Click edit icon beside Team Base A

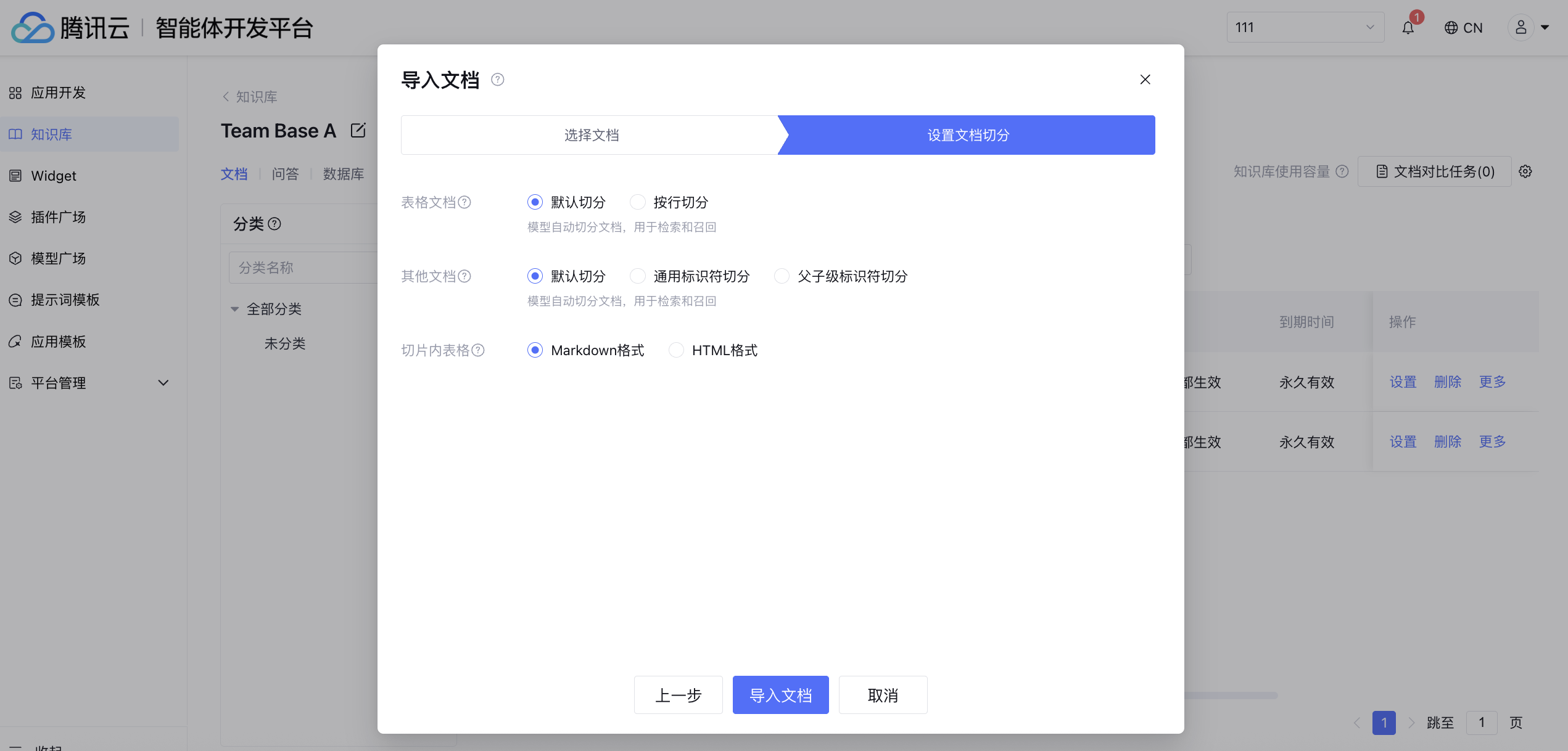[358, 131]
